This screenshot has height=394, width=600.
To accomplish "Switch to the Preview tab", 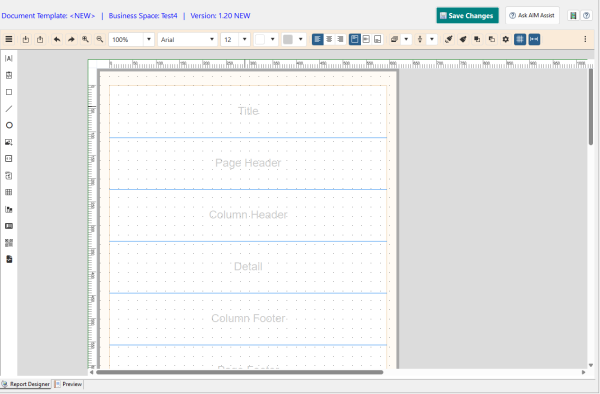I will coord(68,384).
